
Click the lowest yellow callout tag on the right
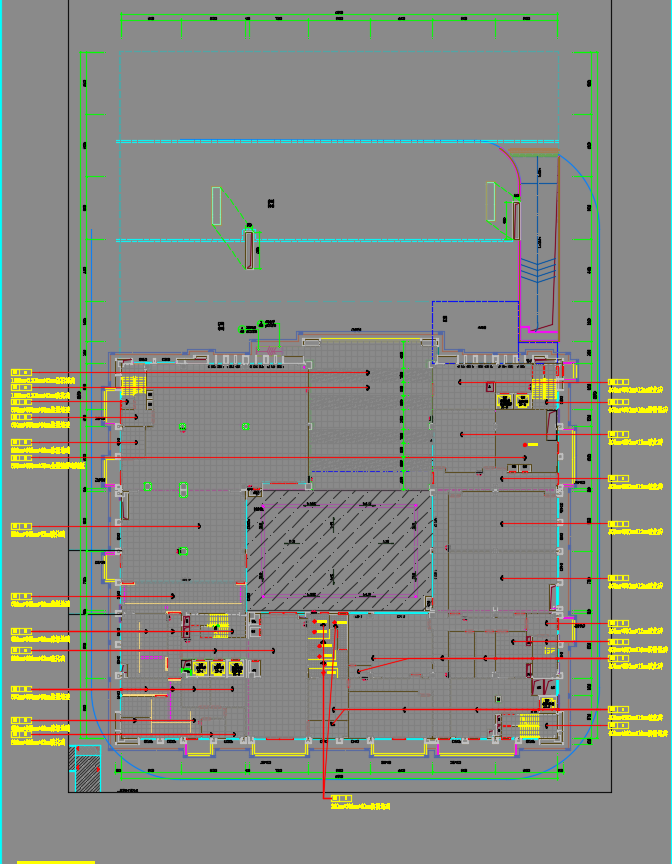coord(618,726)
